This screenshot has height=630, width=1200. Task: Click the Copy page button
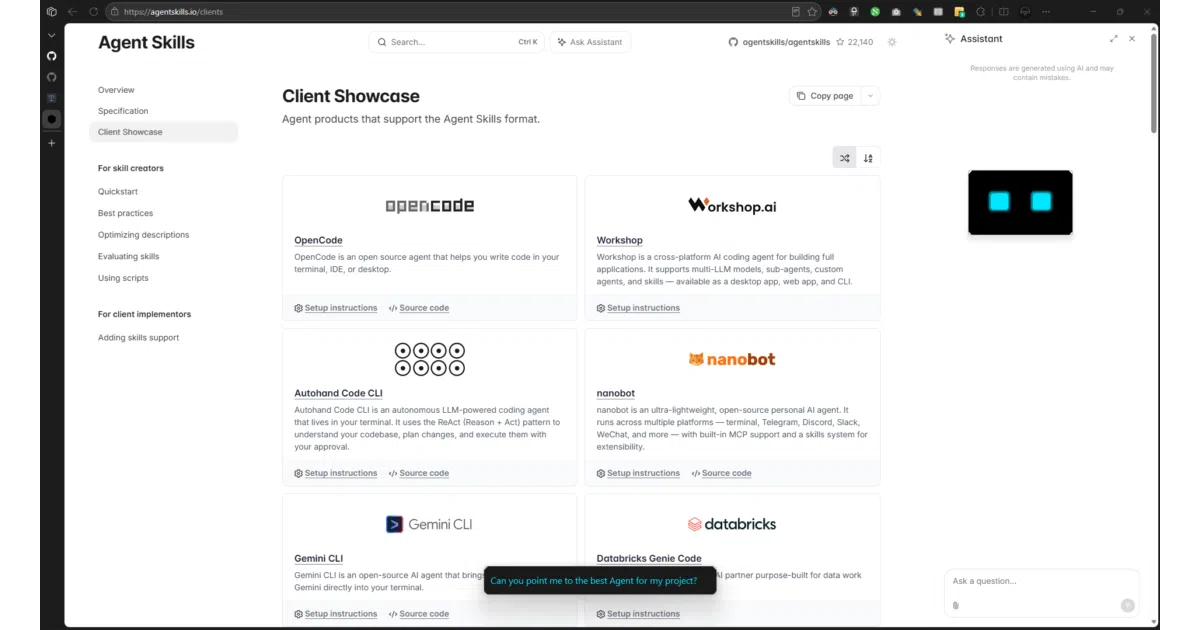tap(825, 96)
